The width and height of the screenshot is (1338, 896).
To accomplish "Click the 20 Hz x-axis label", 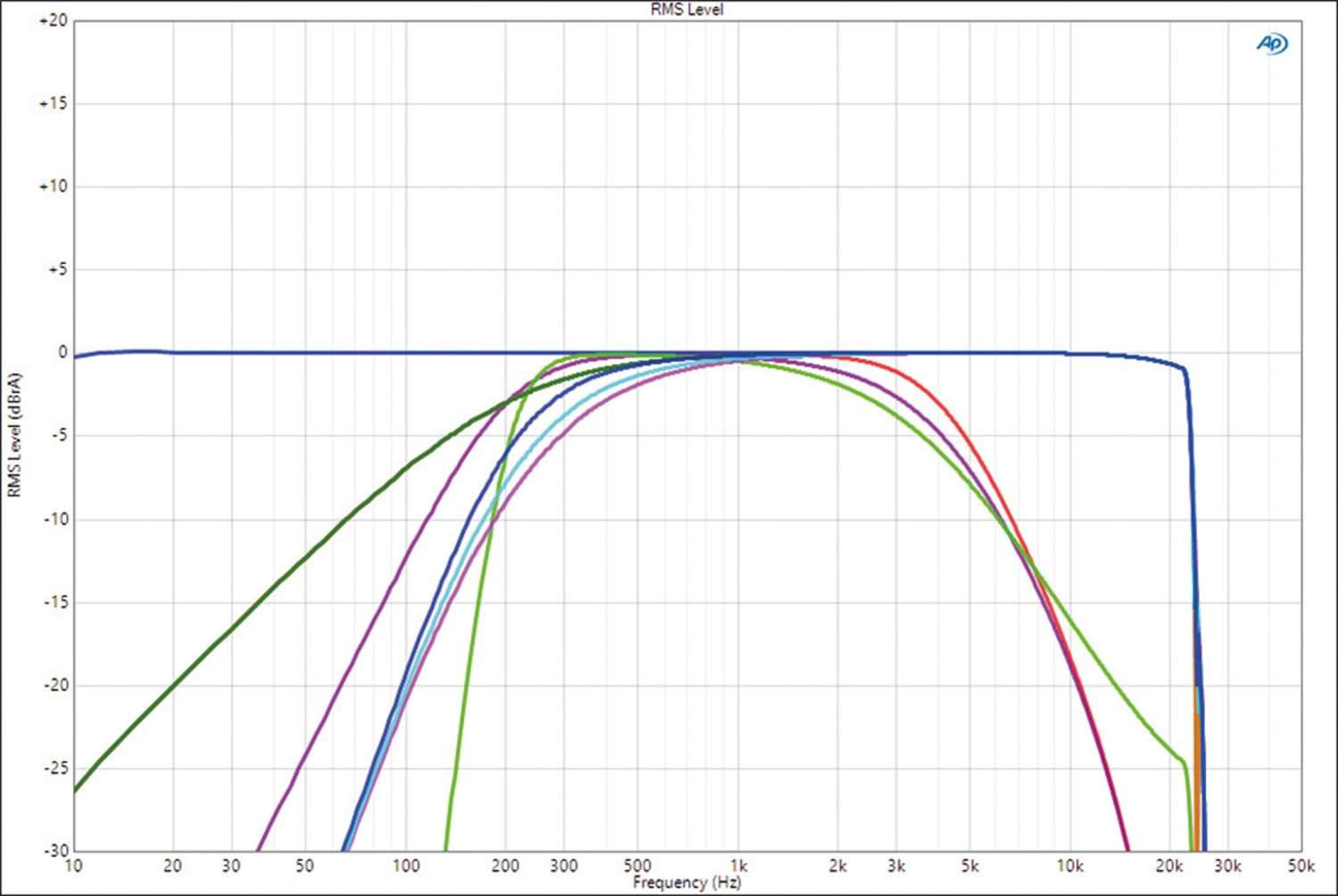I will point(173,866).
